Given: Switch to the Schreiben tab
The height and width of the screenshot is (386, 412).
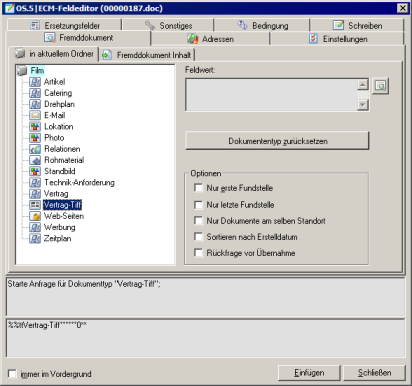Looking at the screenshot, I should pos(357,25).
